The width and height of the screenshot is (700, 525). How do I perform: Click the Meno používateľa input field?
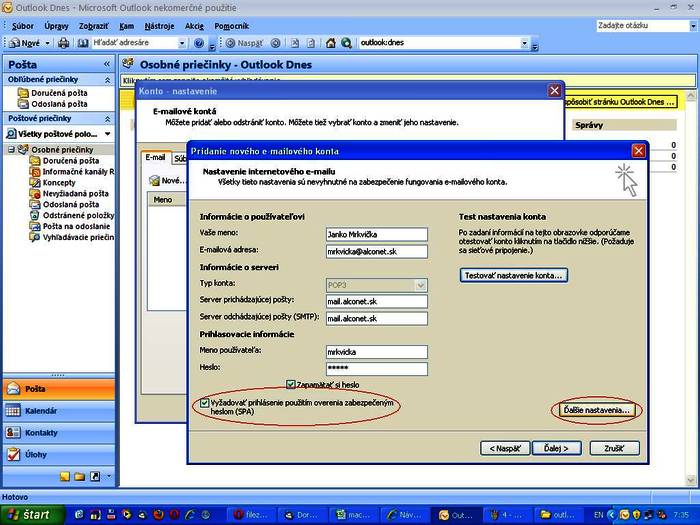(x=377, y=352)
